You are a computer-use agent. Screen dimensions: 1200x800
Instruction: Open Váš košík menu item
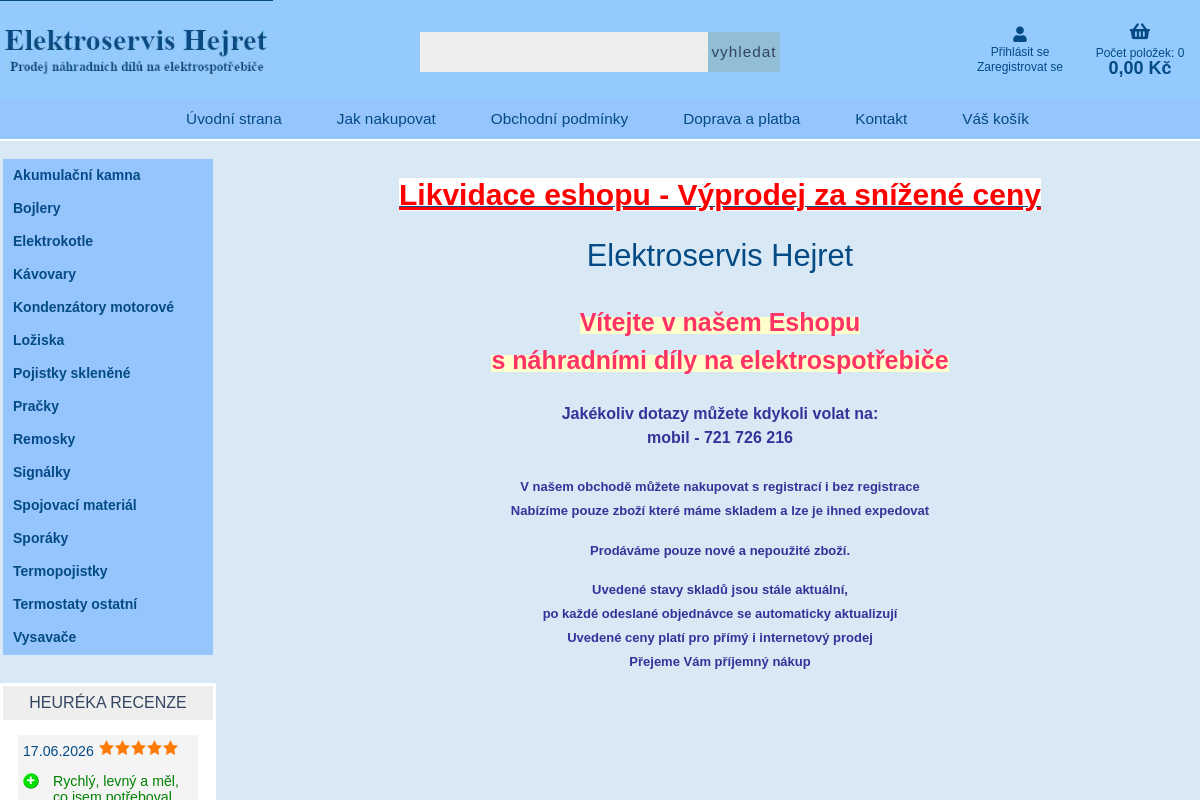(x=995, y=119)
